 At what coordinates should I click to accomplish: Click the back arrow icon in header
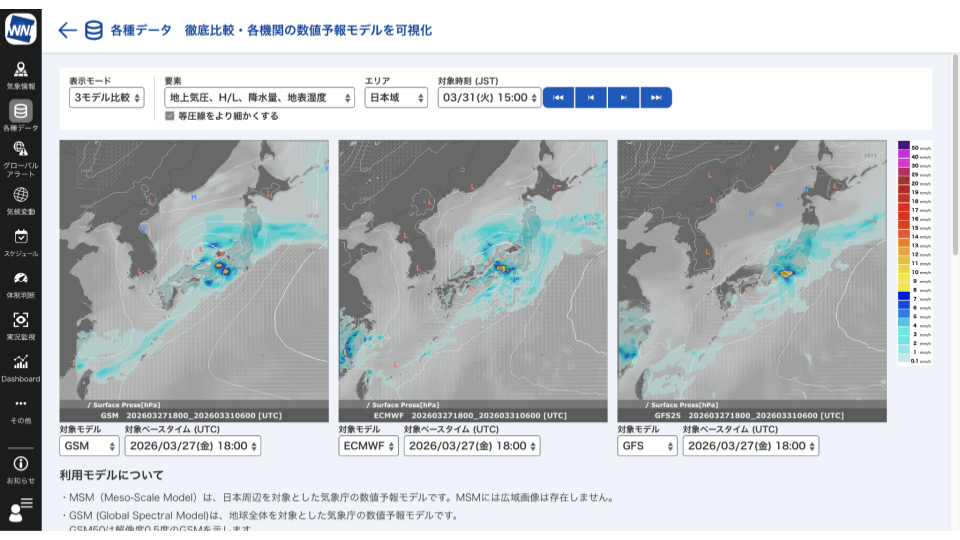click(x=67, y=30)
